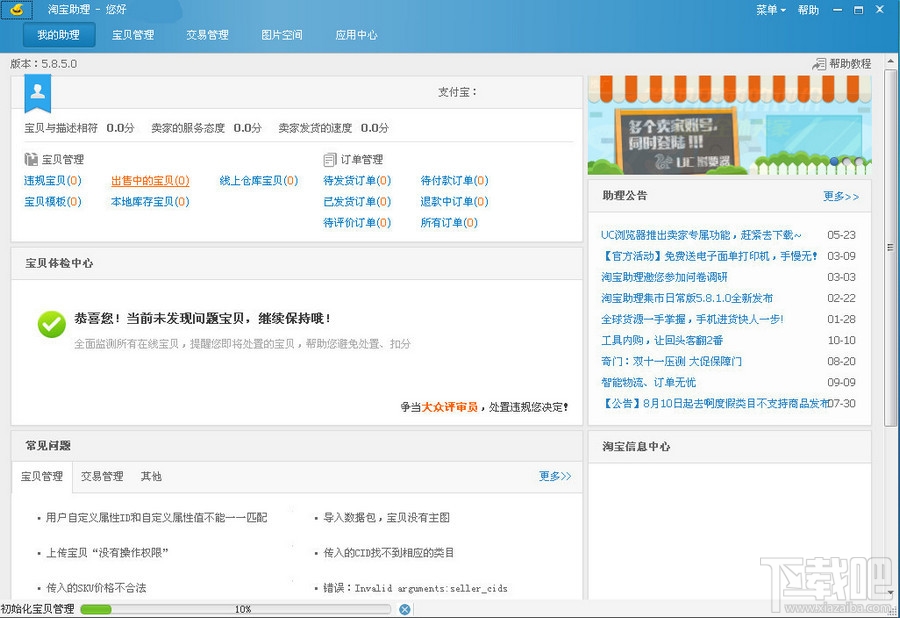900x618 pixels.
Task: Cancel initialization with the blue X icon
Action: (x=404, y=609)
